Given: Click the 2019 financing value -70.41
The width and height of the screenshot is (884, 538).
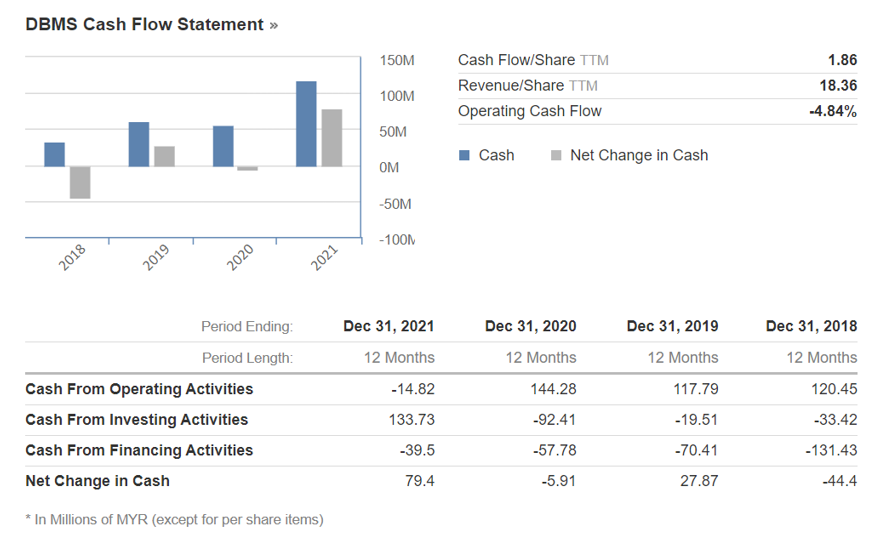Looking at the screenshot, I should pos(697,451).
